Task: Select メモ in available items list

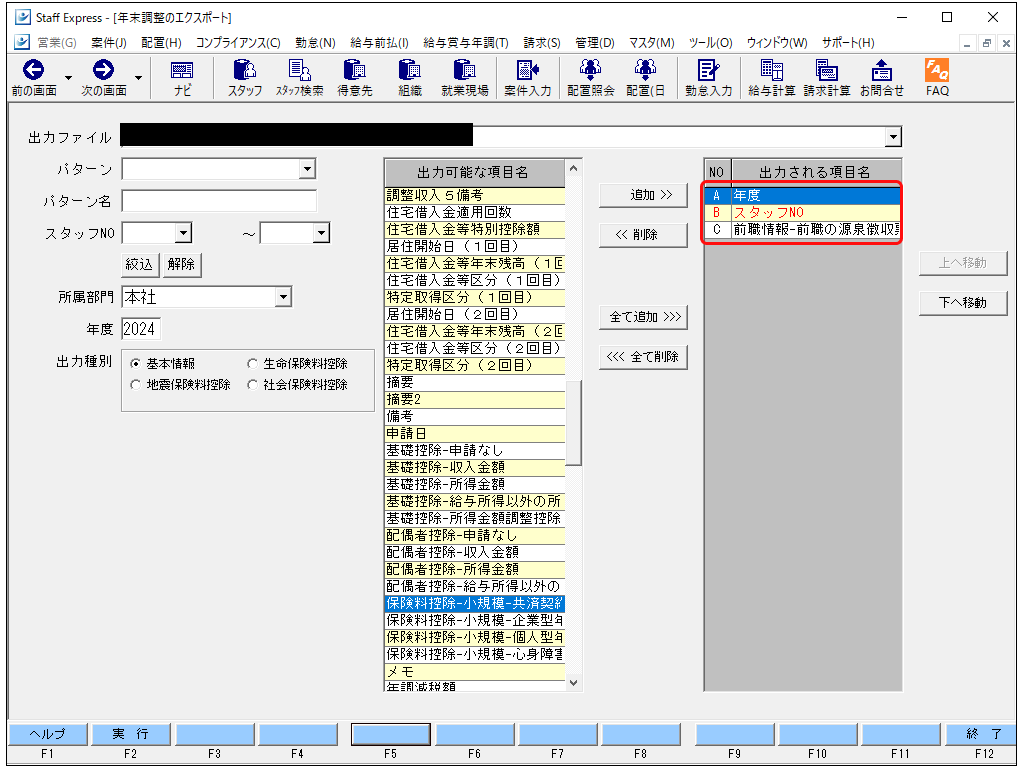Action: tap(475, 671)
